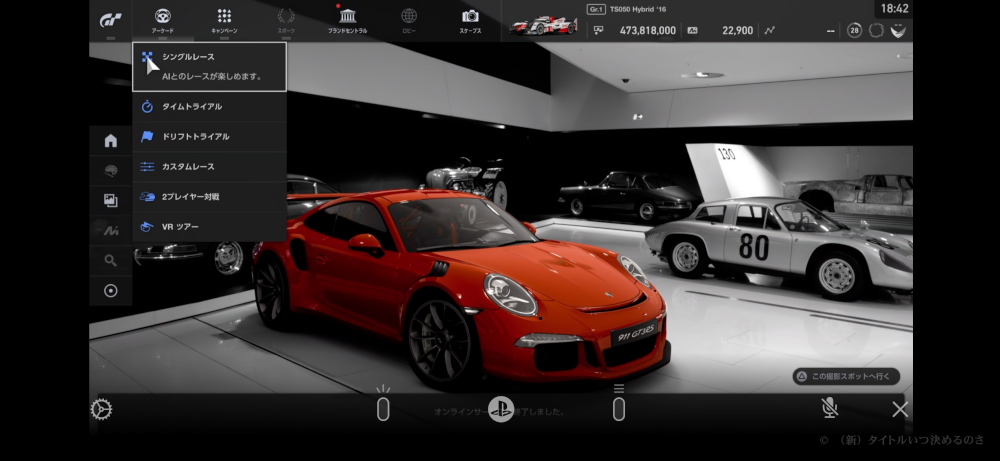The height and width of the screenshot is (461, 1000).
Task: Select 2プレイヤー対戦 split-screen entry
Action: pyautogui.click(x=209, y=196)
